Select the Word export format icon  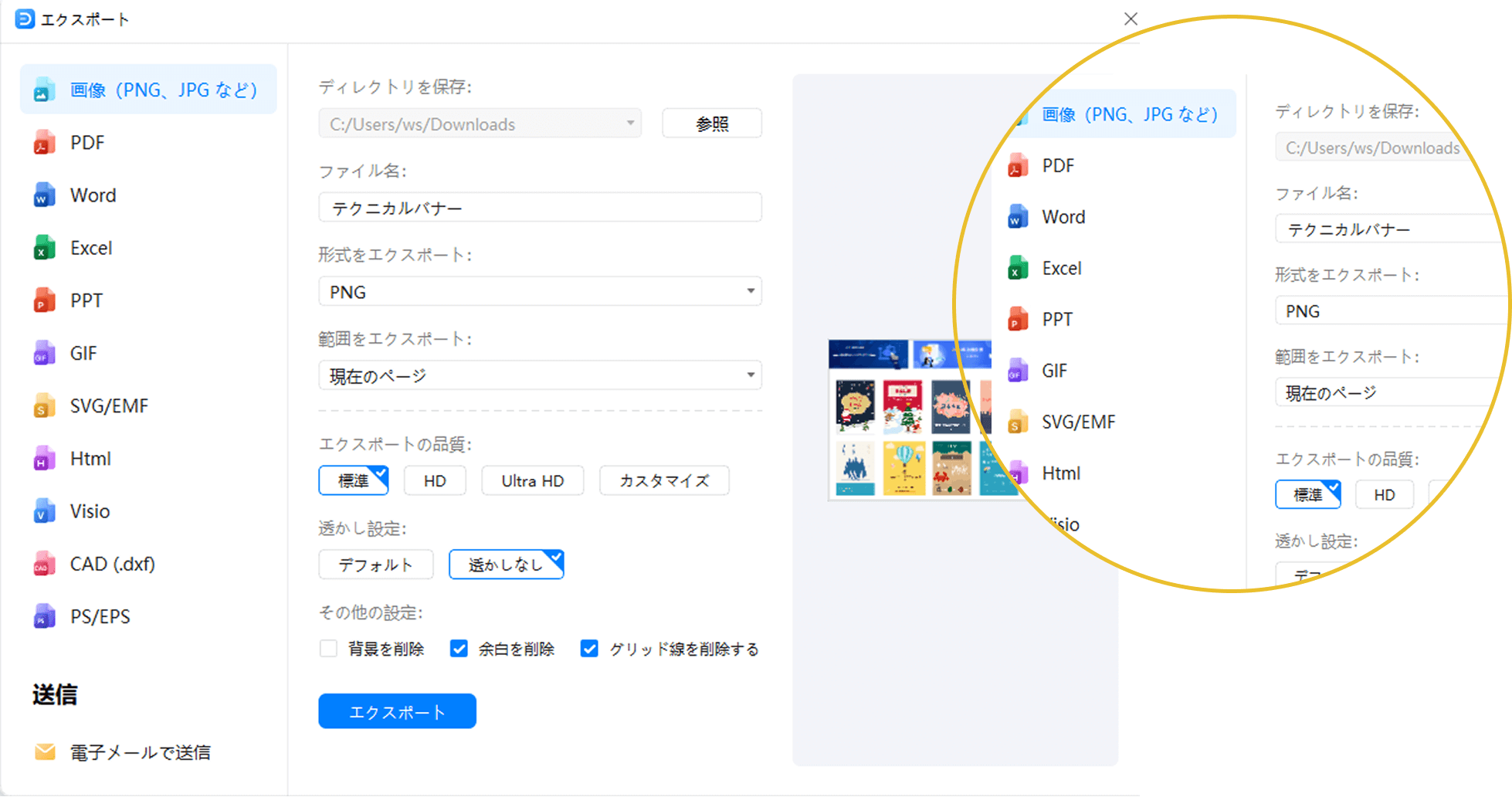(x=44, y=195)
